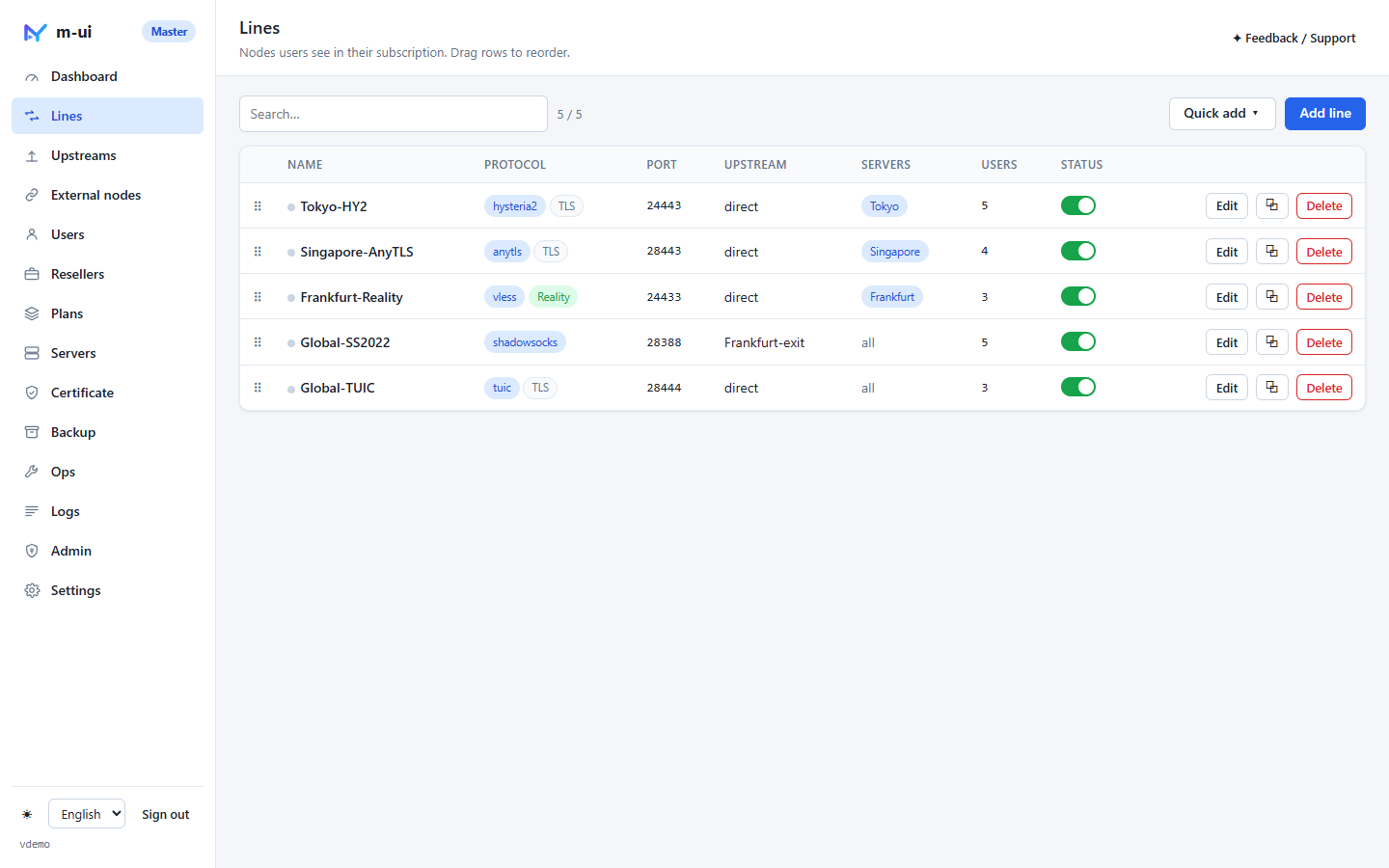This screenshot has width=1389, height=868.
Task: Go to External nodes
Action: pos(107,195)
